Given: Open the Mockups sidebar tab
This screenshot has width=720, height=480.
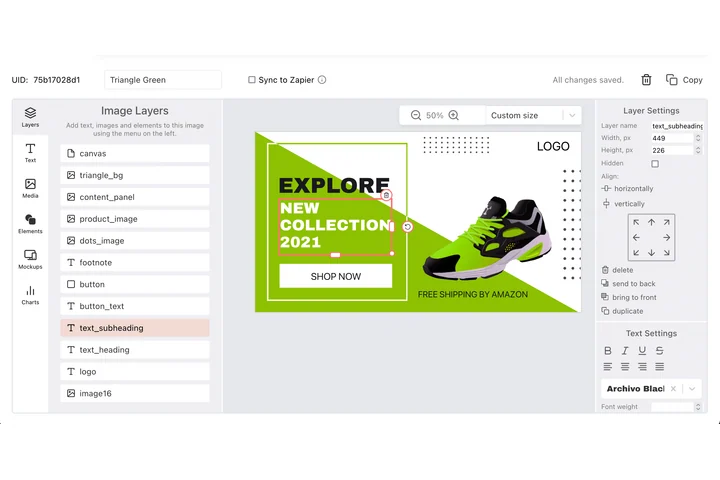Looking at the screenshot, I should 30,259.
